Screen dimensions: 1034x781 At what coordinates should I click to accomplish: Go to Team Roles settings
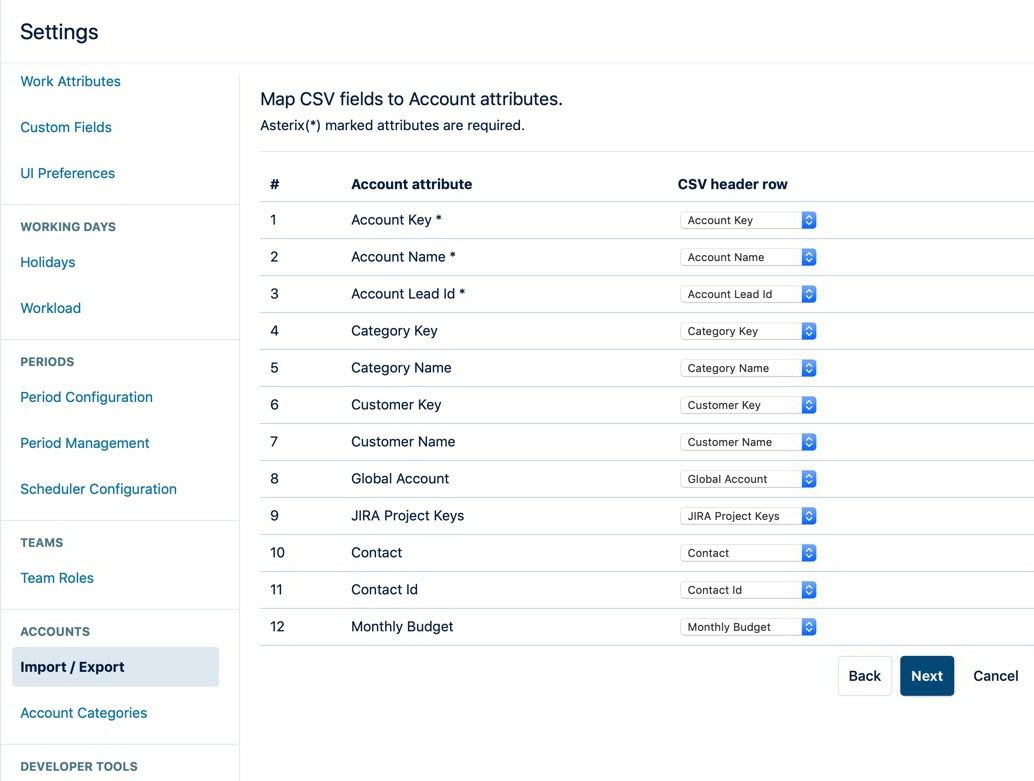pyautogui.click(x=57, y=578)
